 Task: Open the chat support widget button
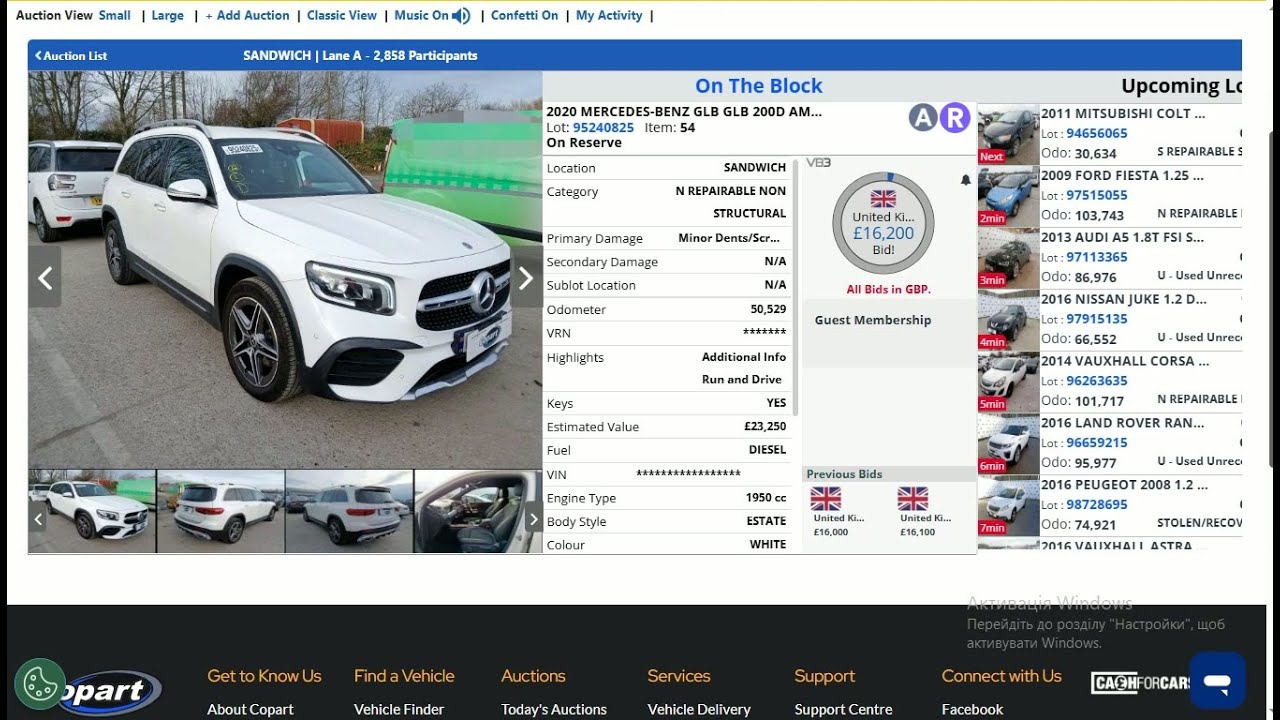(x=1217, y=681)
